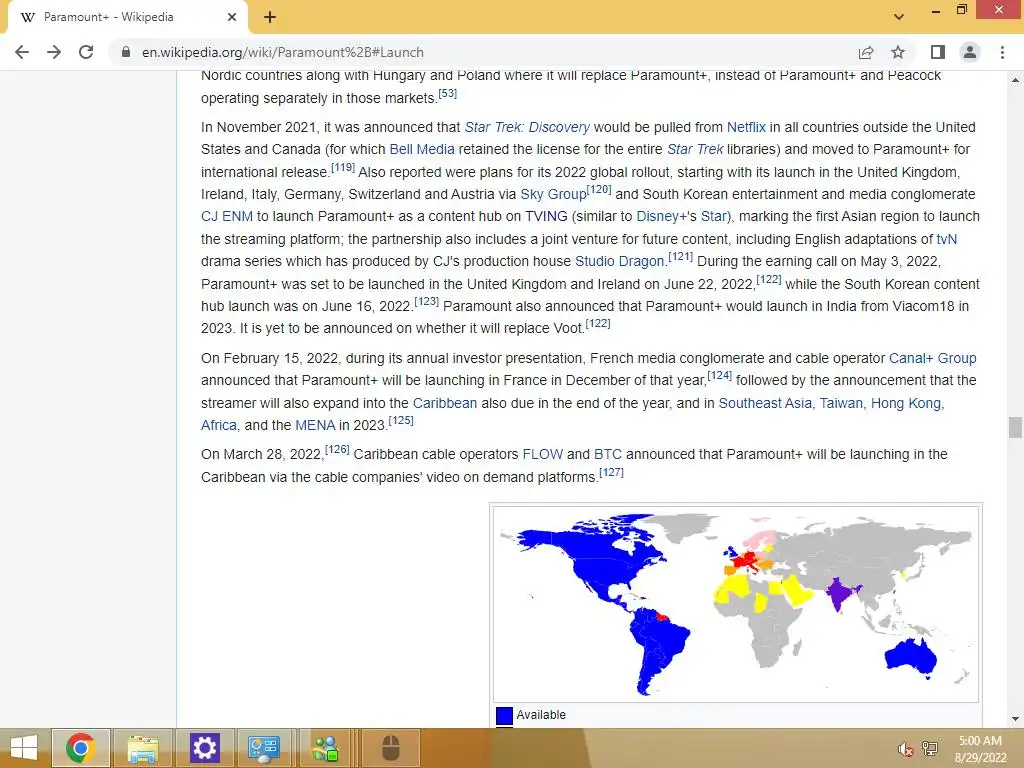1024x768 pixels.
Task: Open the Windows Start button
Action: point(24,748)
